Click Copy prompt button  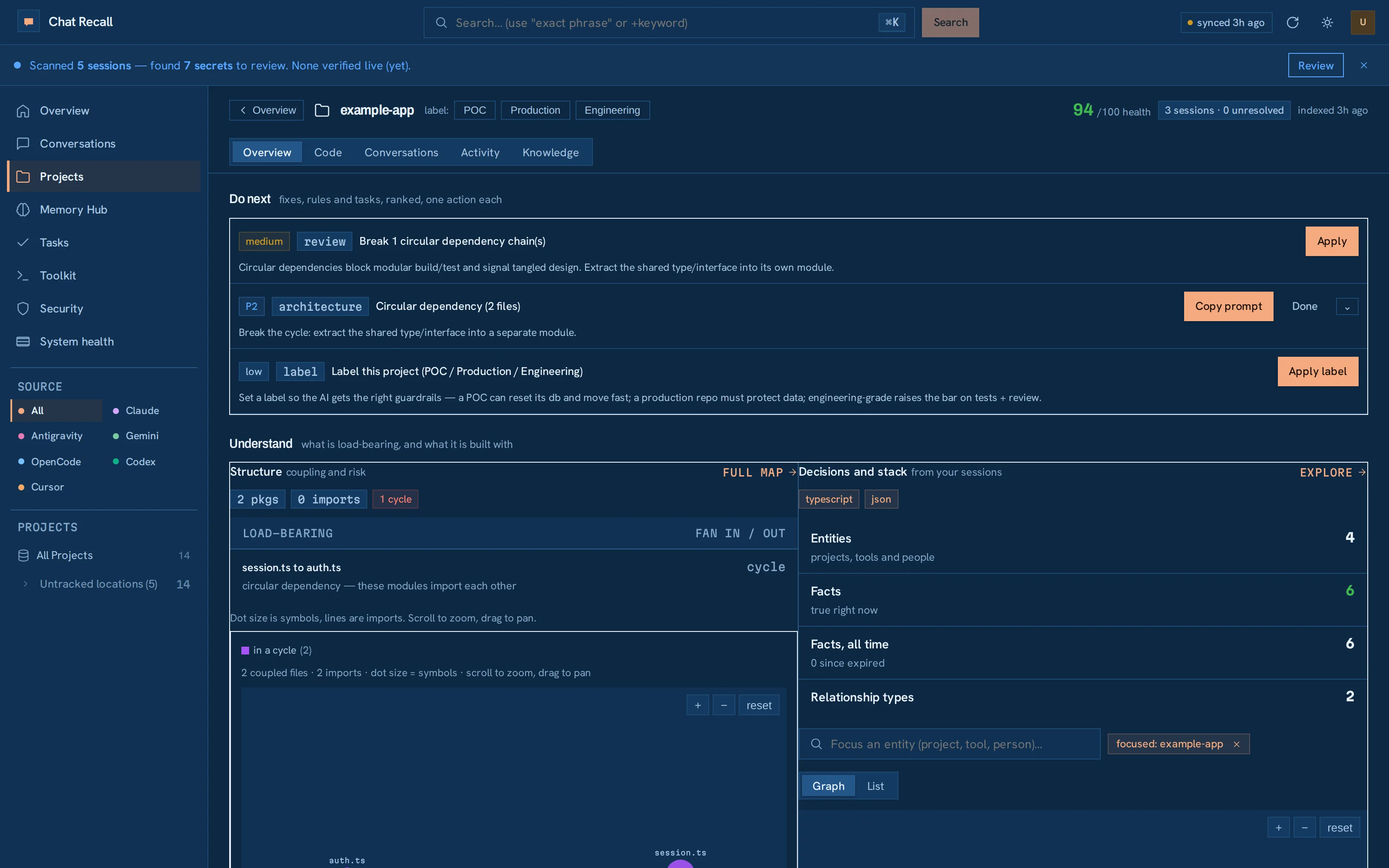click(x=1228, y=306)
